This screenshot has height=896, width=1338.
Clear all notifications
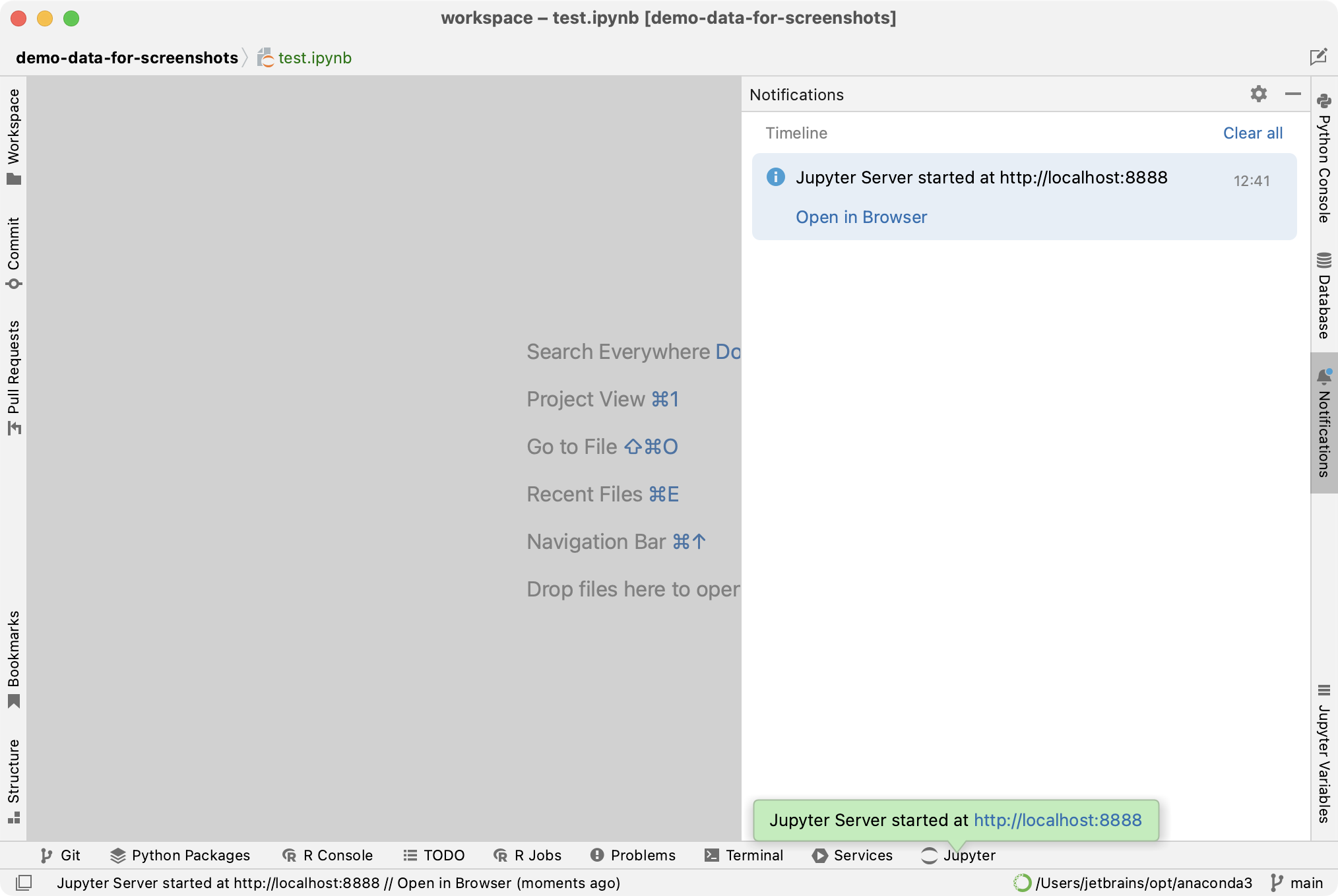1252,133
